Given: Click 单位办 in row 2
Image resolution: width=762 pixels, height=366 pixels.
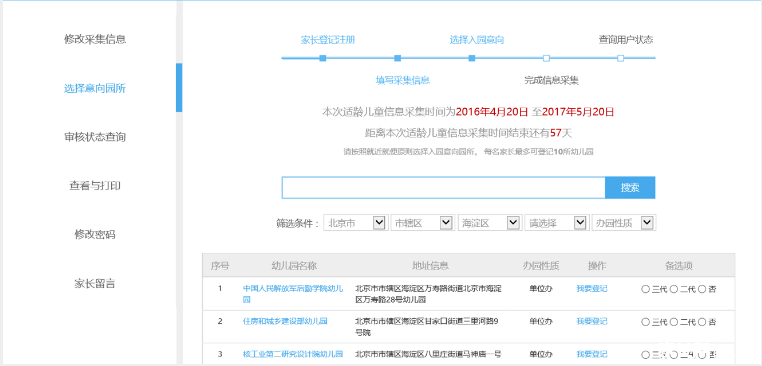Looking at the screenshot, I should pos(541,321).
